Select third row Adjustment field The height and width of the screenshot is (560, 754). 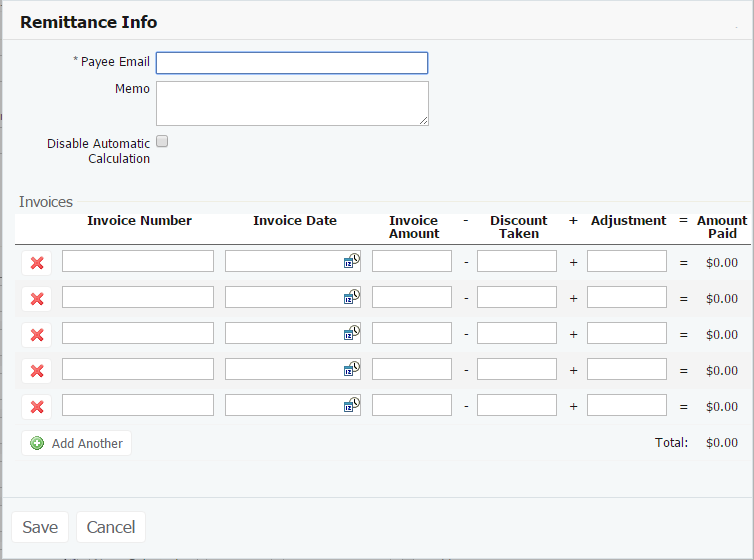(627, 333)
